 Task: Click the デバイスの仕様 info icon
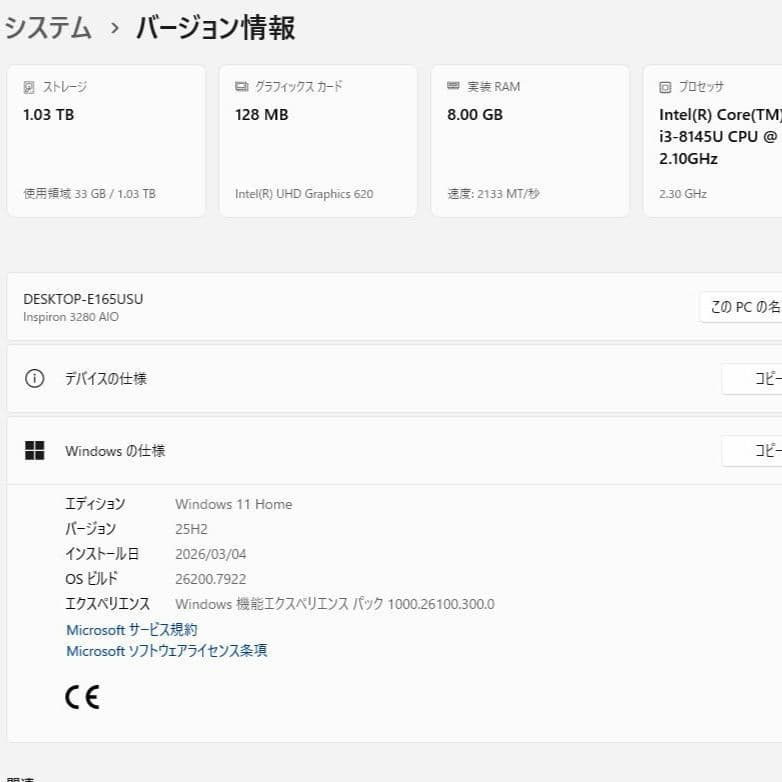(34, 379)
